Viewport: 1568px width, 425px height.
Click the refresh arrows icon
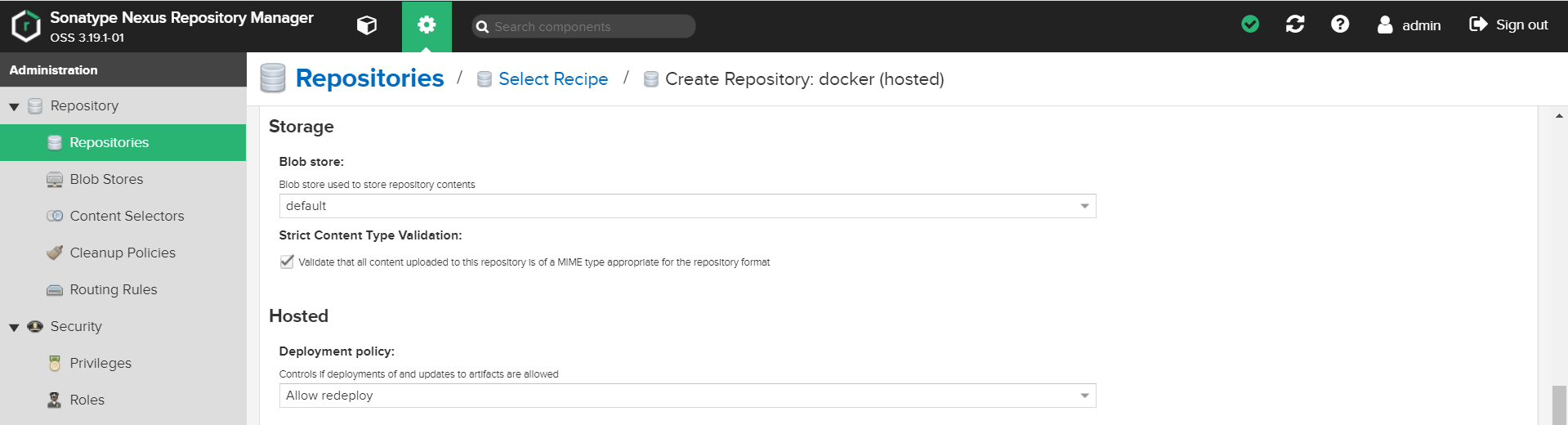click(1295, 25)
